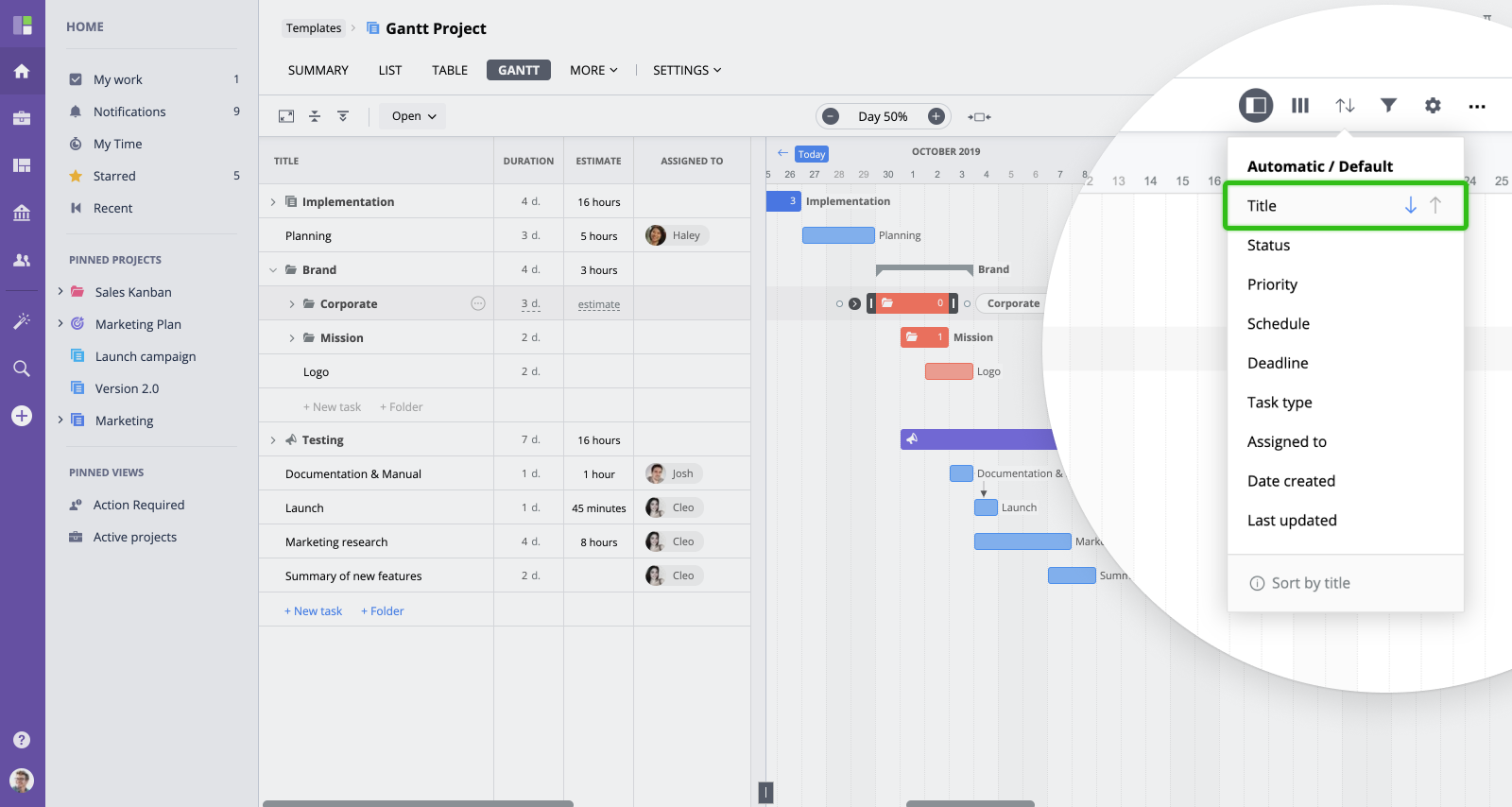Expand Sales Kanban pinned project
The height and width of the screenshot is (807, 1512).
(60, 291)
